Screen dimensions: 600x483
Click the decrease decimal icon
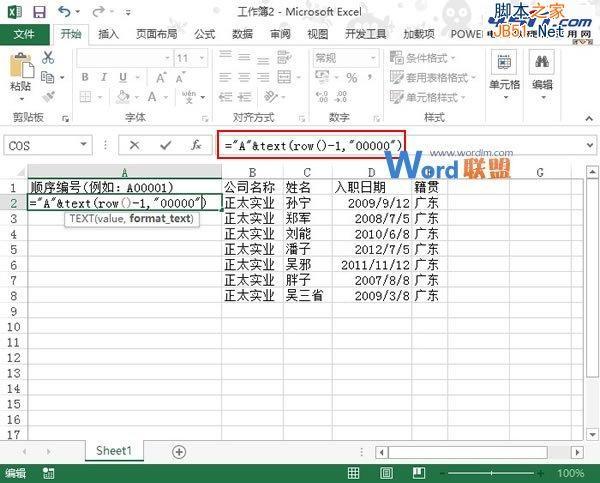pos(341,97)
